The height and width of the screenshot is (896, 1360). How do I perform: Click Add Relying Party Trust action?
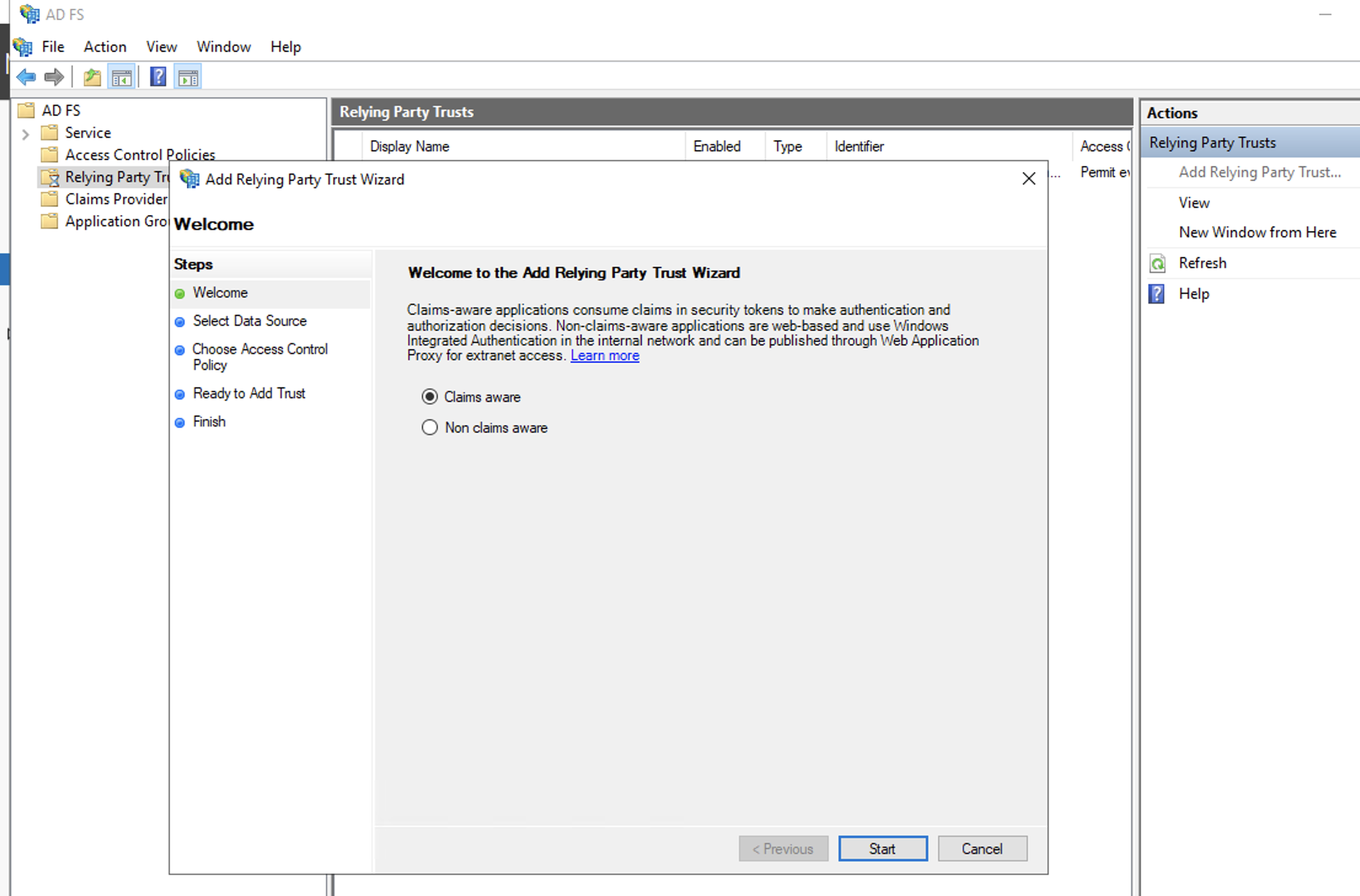(1260, 172)
